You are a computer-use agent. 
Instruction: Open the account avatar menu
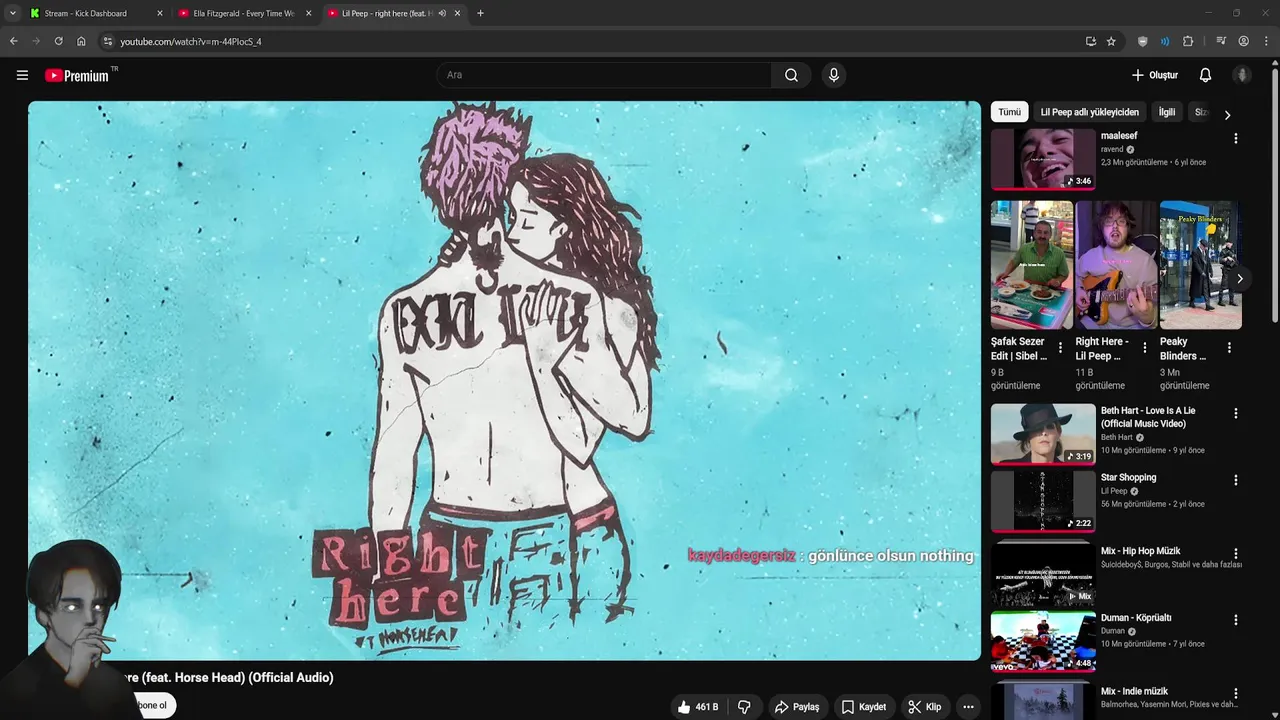pos(1242,75)
